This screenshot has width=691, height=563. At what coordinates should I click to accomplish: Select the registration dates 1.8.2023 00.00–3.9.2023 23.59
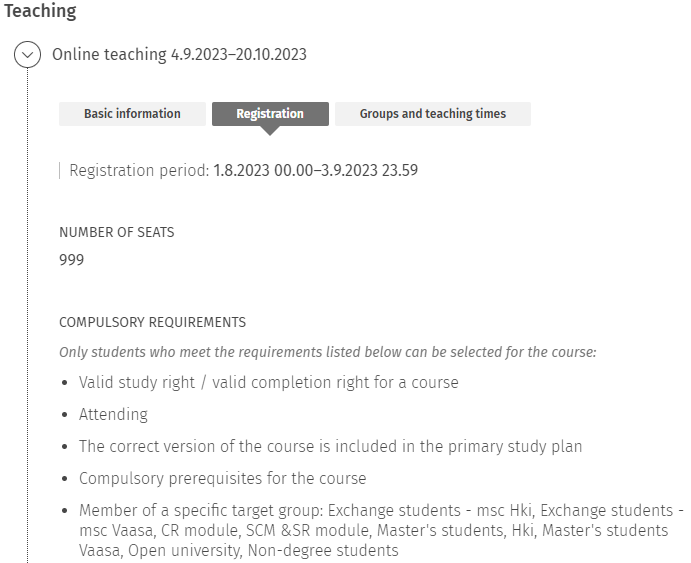(316, 170)
